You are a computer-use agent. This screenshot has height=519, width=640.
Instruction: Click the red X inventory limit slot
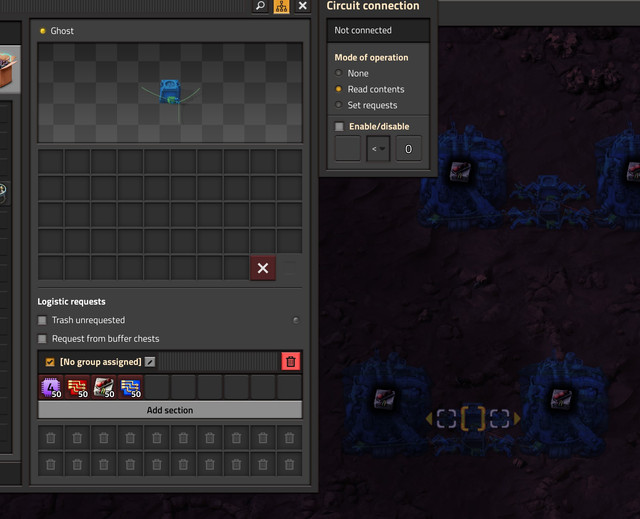tap(263, 268)
